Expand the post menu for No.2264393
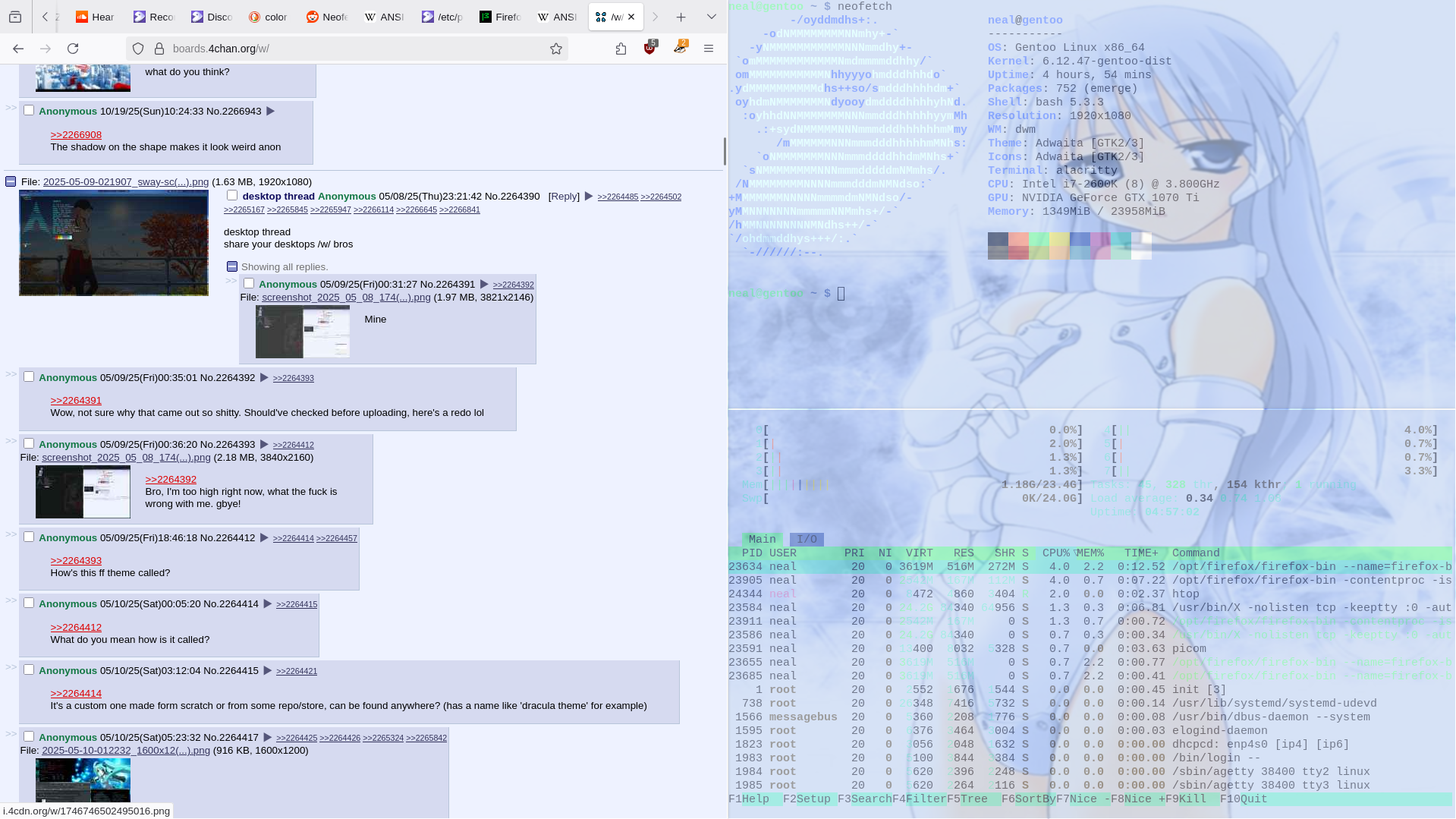The image size is (1456, 819). tap(264, 445)
